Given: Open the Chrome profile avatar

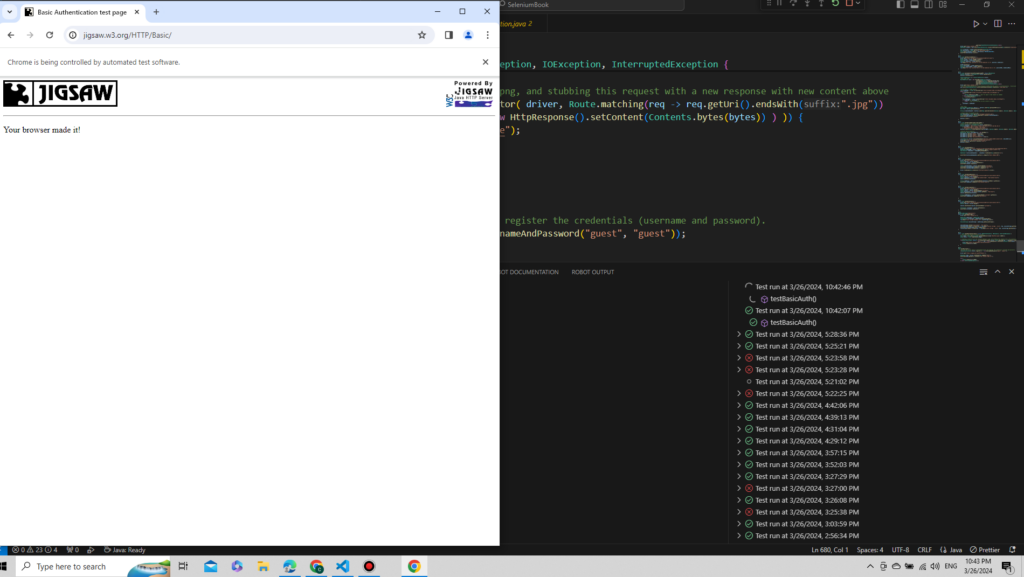Looking at the screenshot, I should 468,35.
